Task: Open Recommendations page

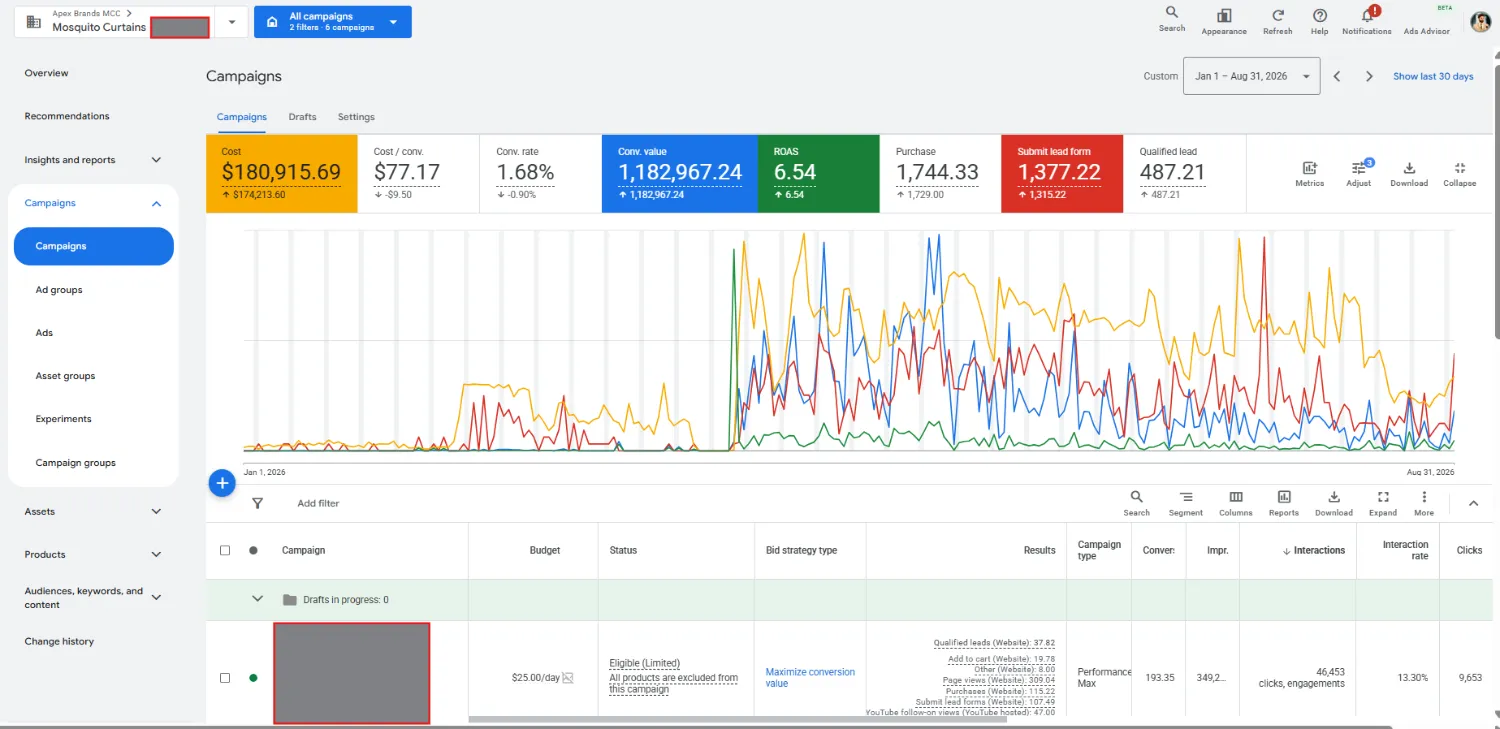Action: 67,116
